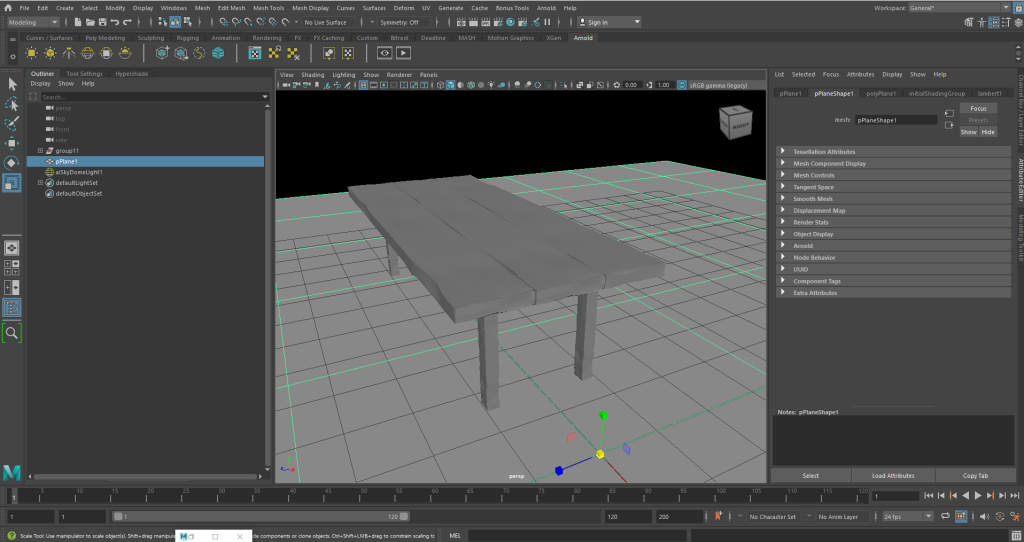Select the Select tool arrow in toolbox
Screen dimensions: 1024x542
(12, 84)
